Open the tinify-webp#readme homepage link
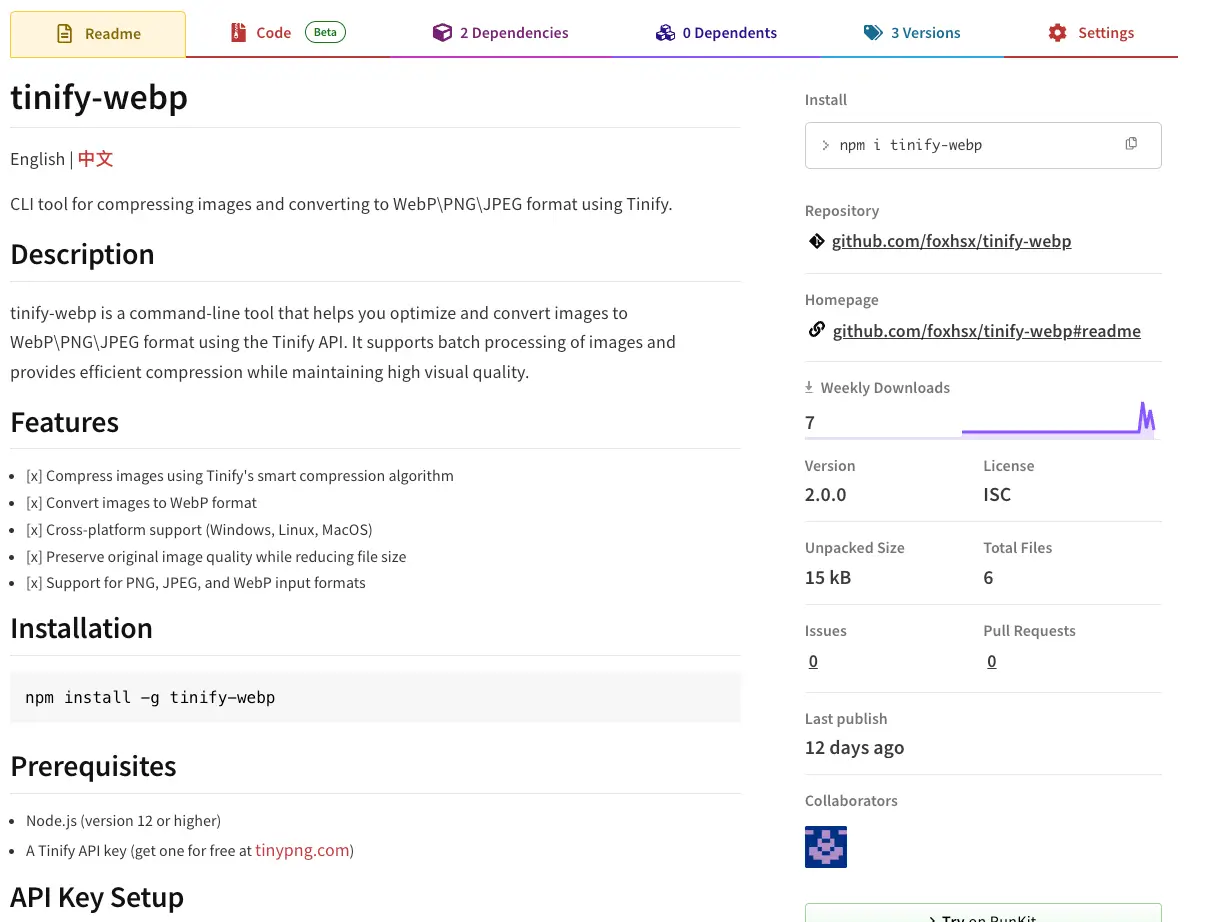1232x922 pixels. pyautogui.click(x=986, y=331)
